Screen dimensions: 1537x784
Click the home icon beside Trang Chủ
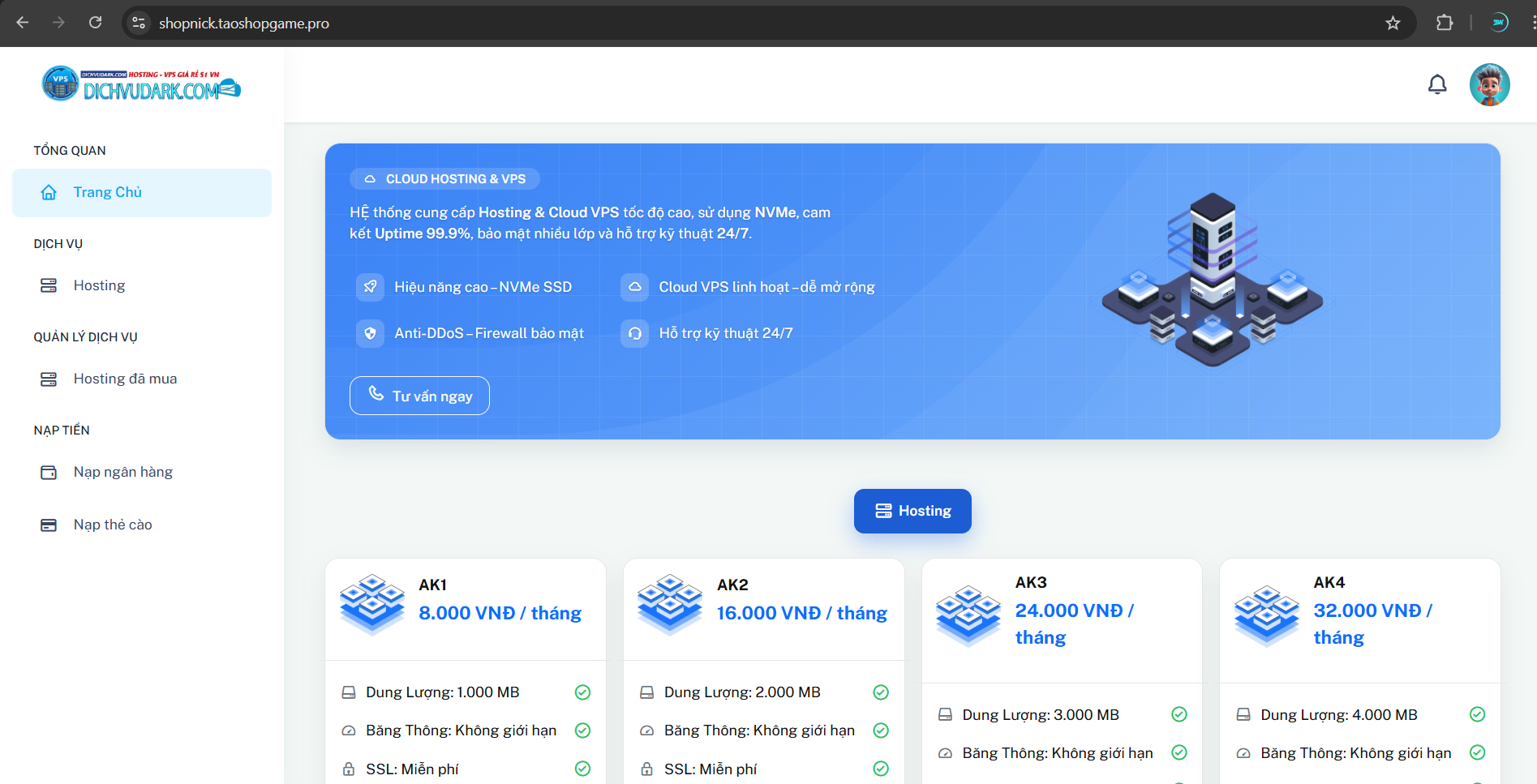[x=49, y=192]
